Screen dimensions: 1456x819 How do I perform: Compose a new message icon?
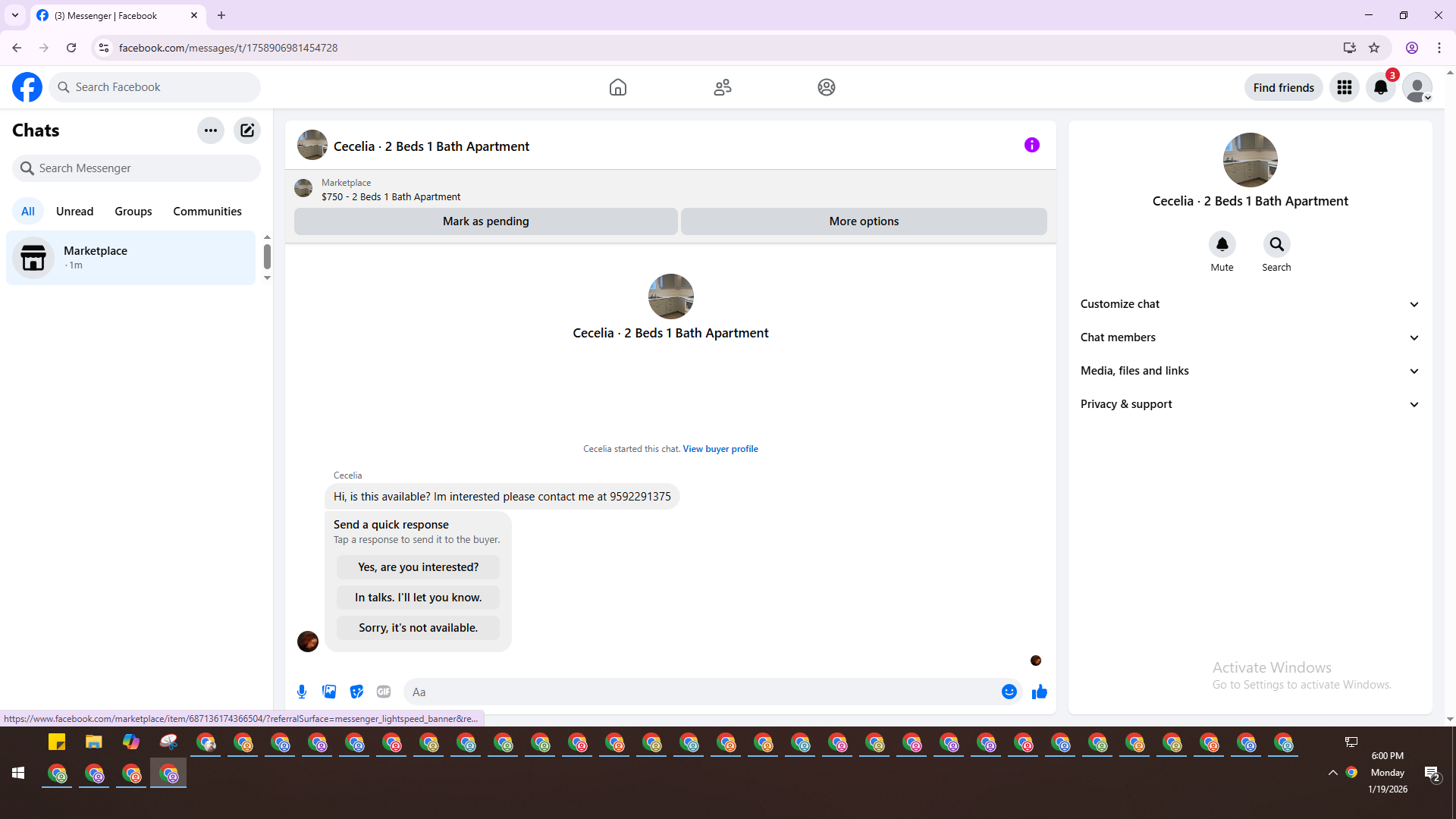247,130
